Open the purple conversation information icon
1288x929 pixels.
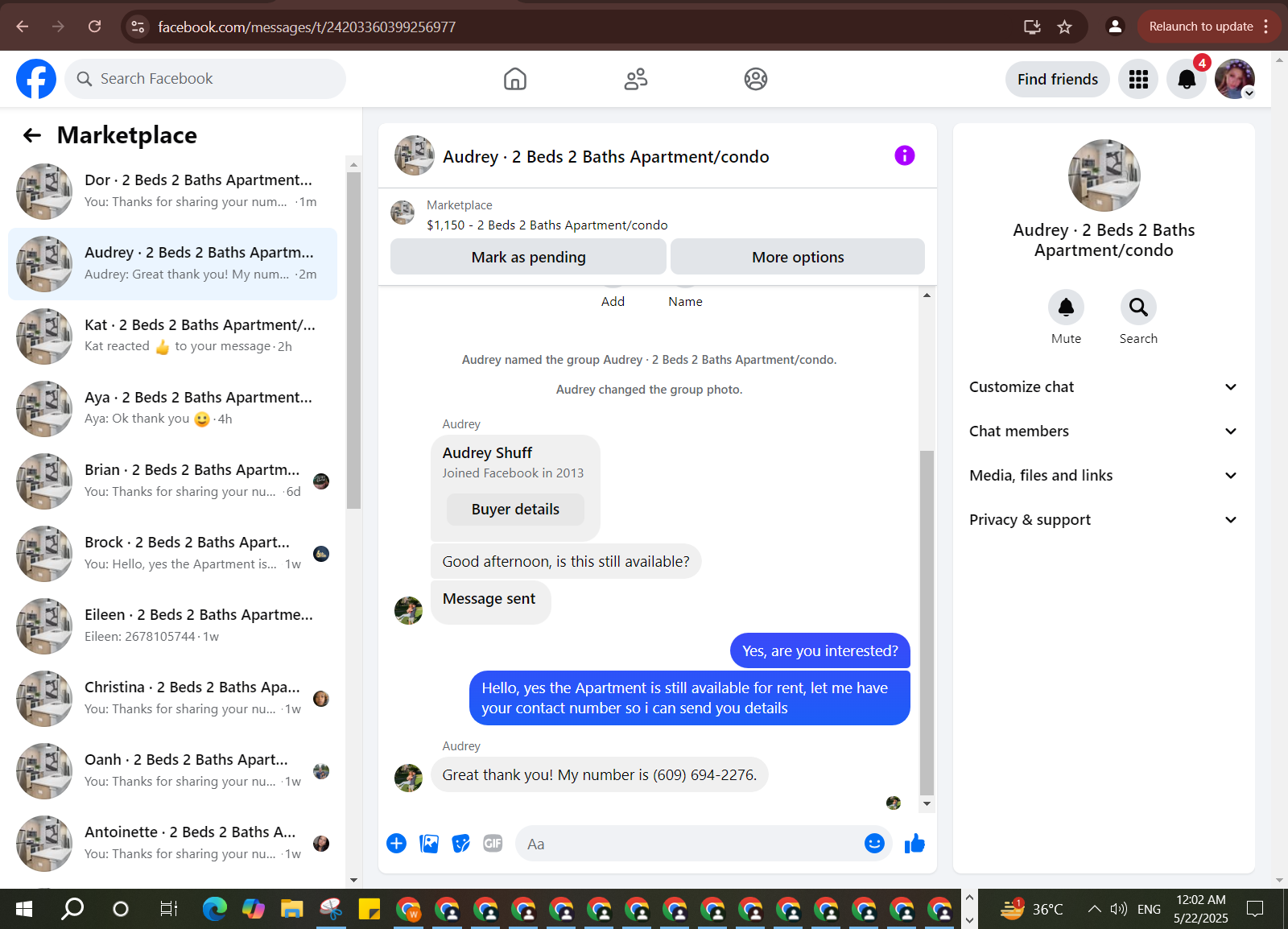(905, 155)
